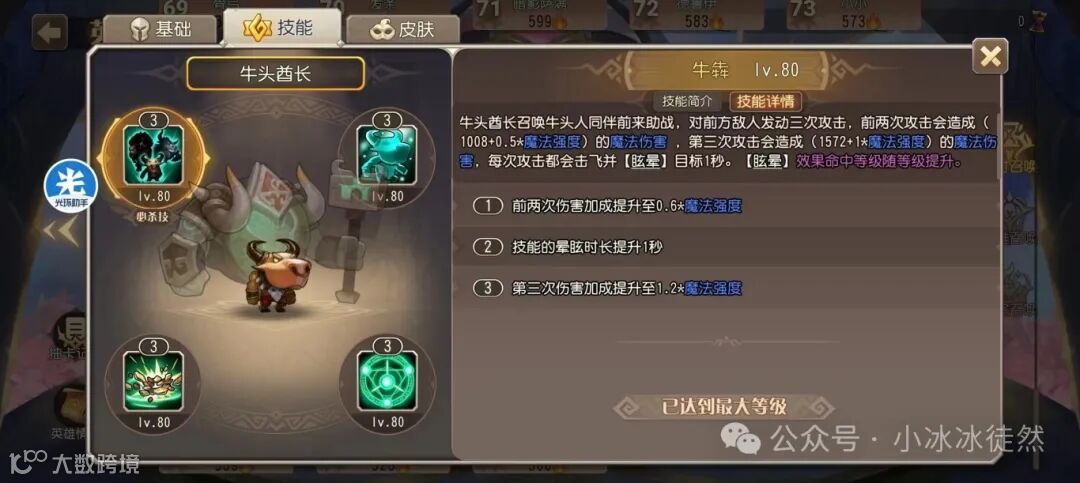
Task: Select the 技能详情 detail toggle
Action: (765, 101)
